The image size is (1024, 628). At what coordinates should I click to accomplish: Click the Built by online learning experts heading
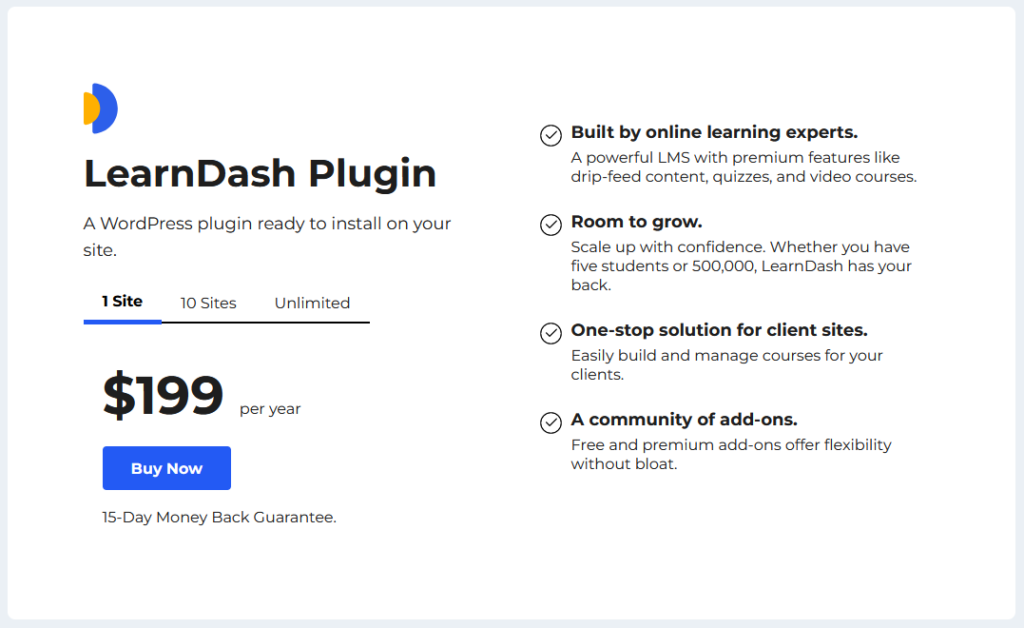[714, 132]
